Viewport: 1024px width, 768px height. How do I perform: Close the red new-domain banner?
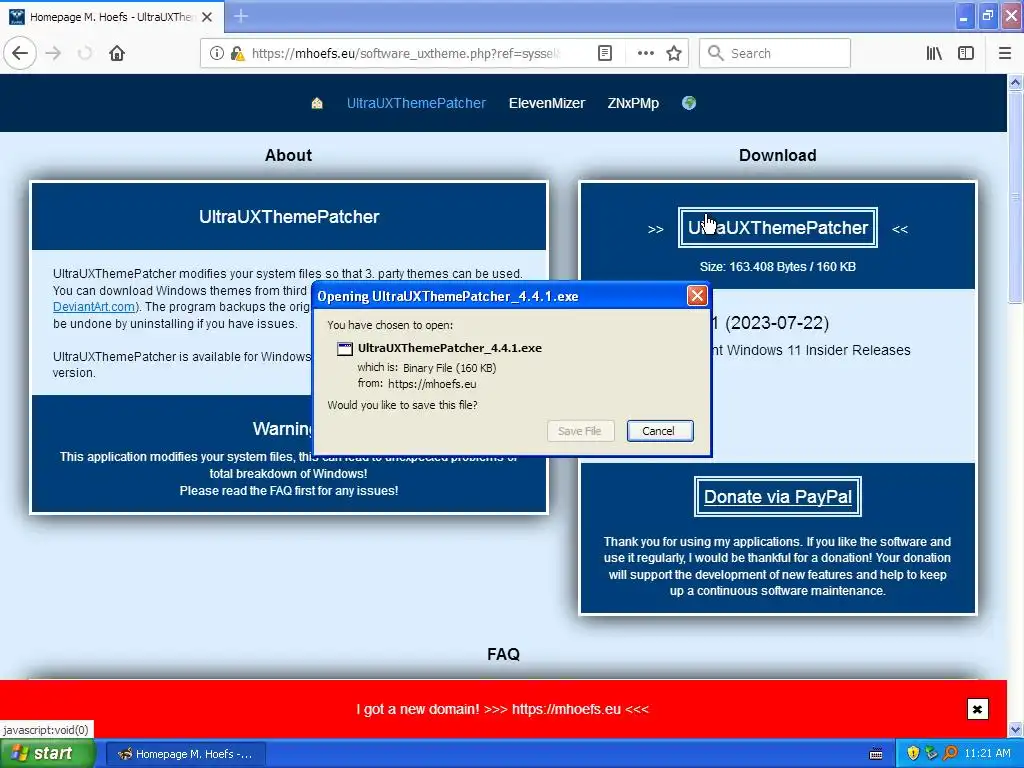coord(978,709)
